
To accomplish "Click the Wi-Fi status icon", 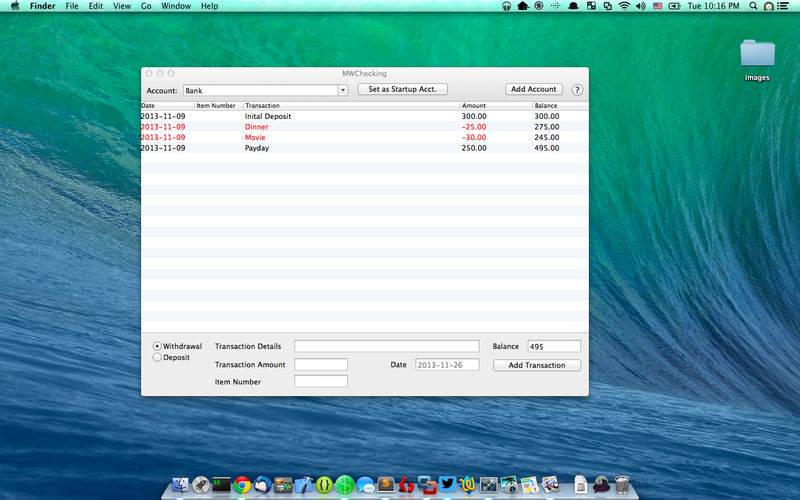I will click(x=624, y=6).
